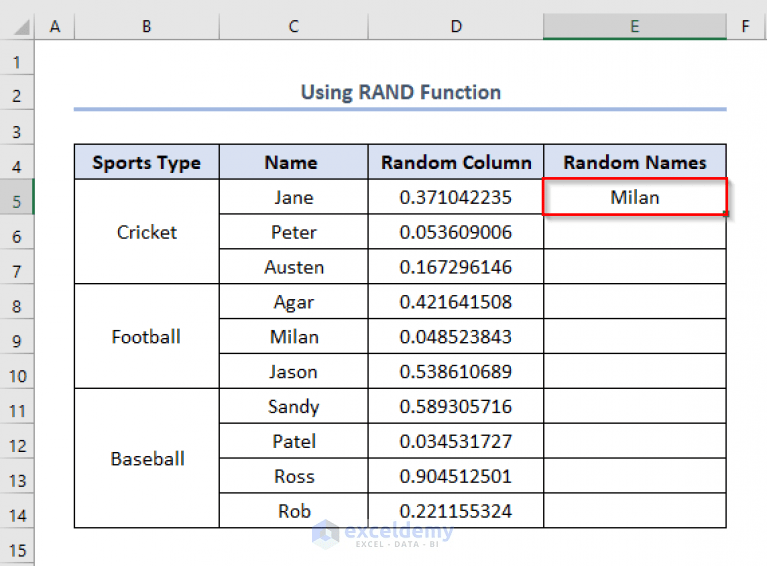Image resolution: width=767 pixels, height=566 pixels.
Task: Click the 'Patel' name cell
Action: [x=293, y=441]
